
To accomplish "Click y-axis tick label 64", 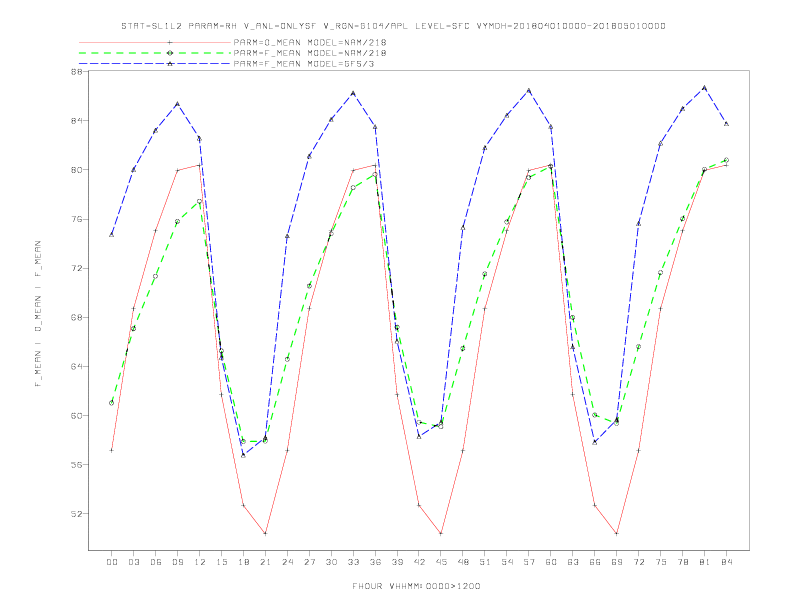I will point(76,366).
